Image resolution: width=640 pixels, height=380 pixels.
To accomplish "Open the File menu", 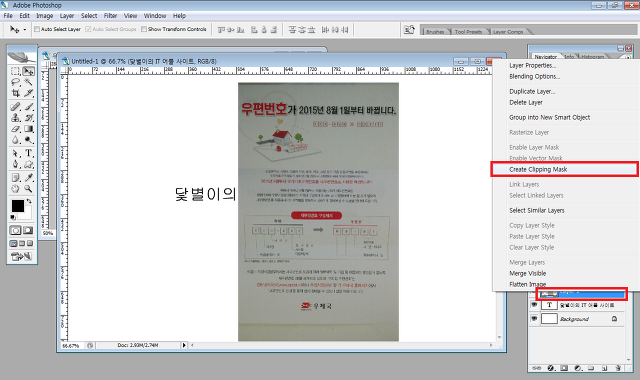I will click(8, 16).
